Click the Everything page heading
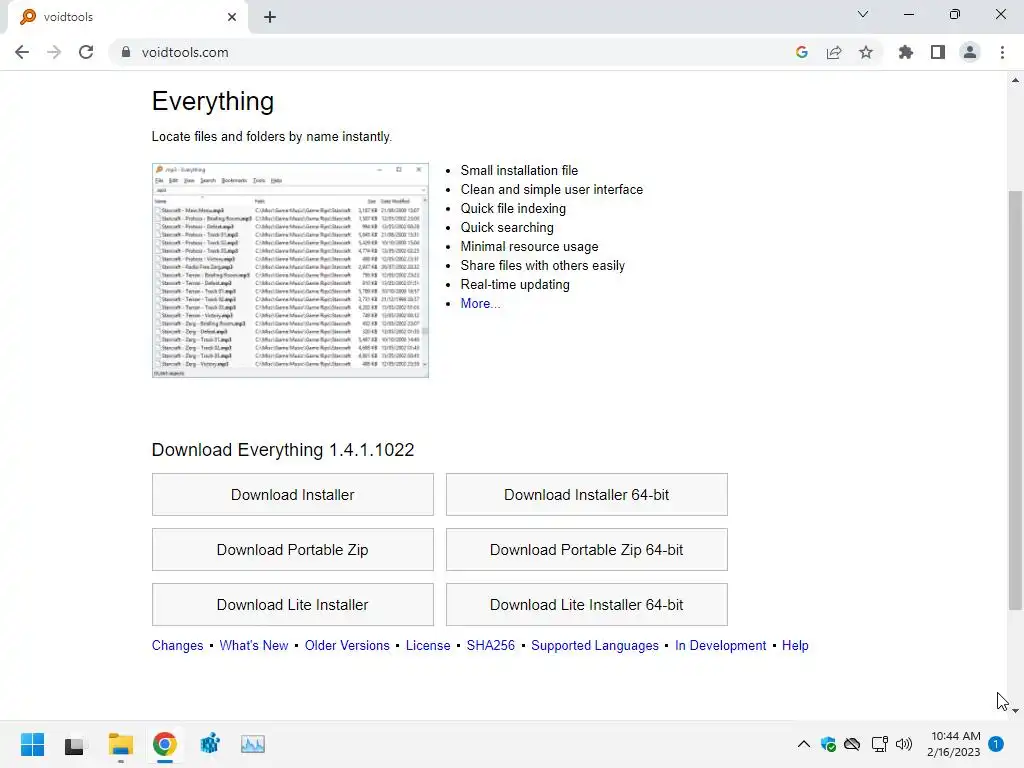Screen dimensions: 1024x768 click(213, 101)
